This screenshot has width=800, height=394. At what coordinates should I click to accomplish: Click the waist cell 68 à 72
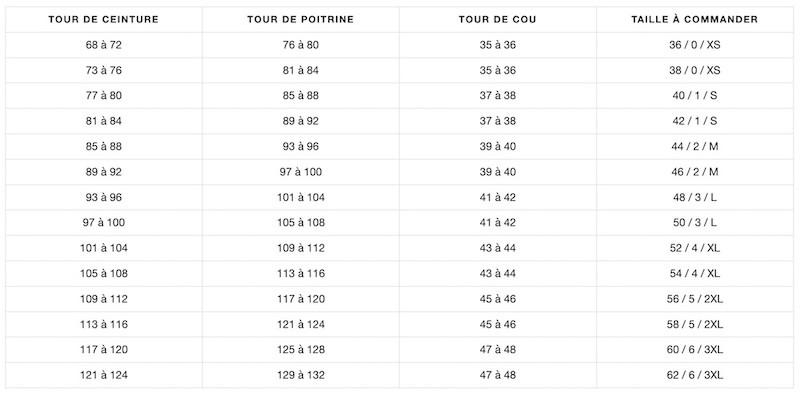(104, 45)
